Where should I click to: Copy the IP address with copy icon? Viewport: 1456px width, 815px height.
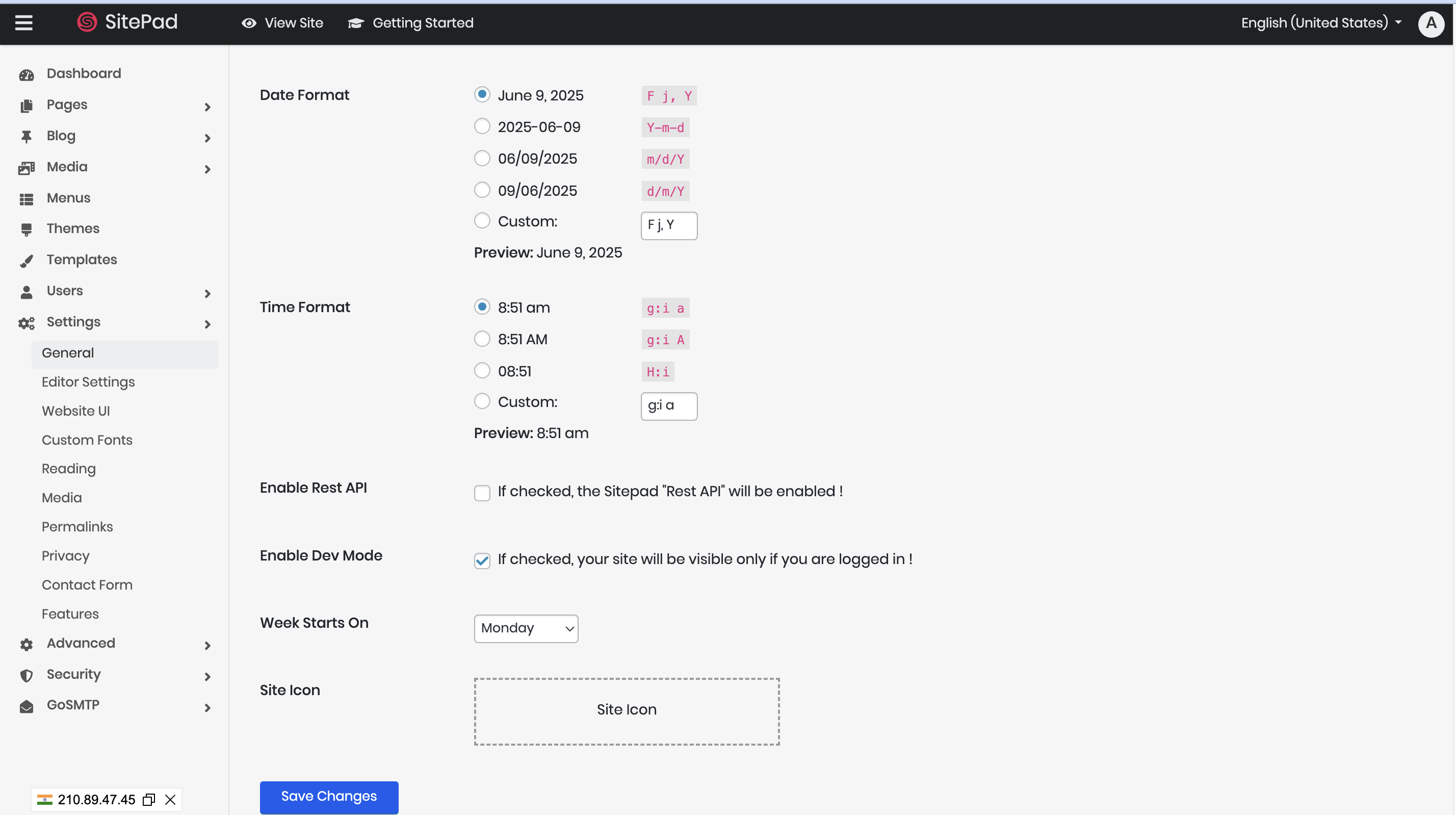click(149, 799)
